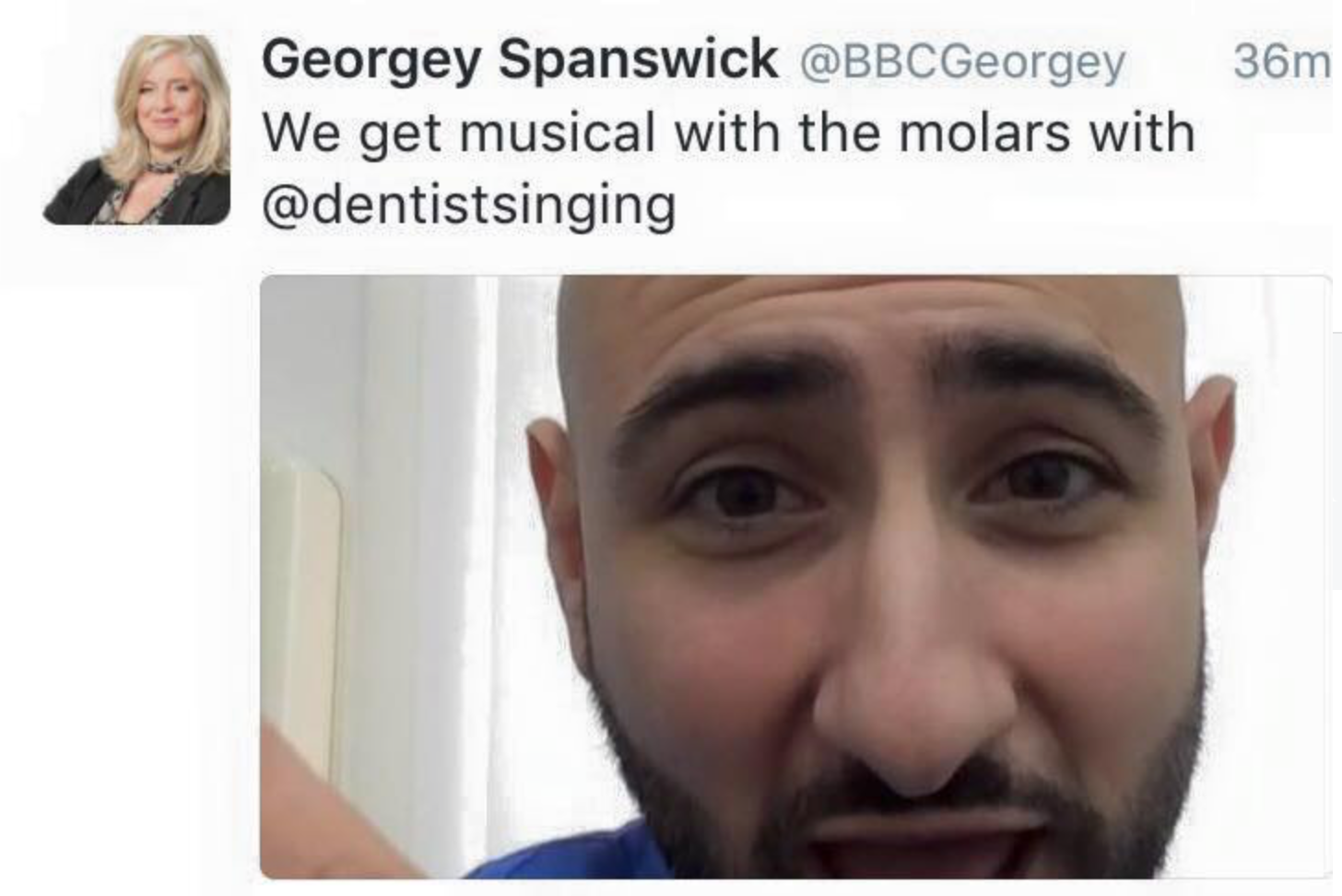Click the Georgey Spanswick display name
The height and width of the screenshot is (896, 1342).
point(519,61)
